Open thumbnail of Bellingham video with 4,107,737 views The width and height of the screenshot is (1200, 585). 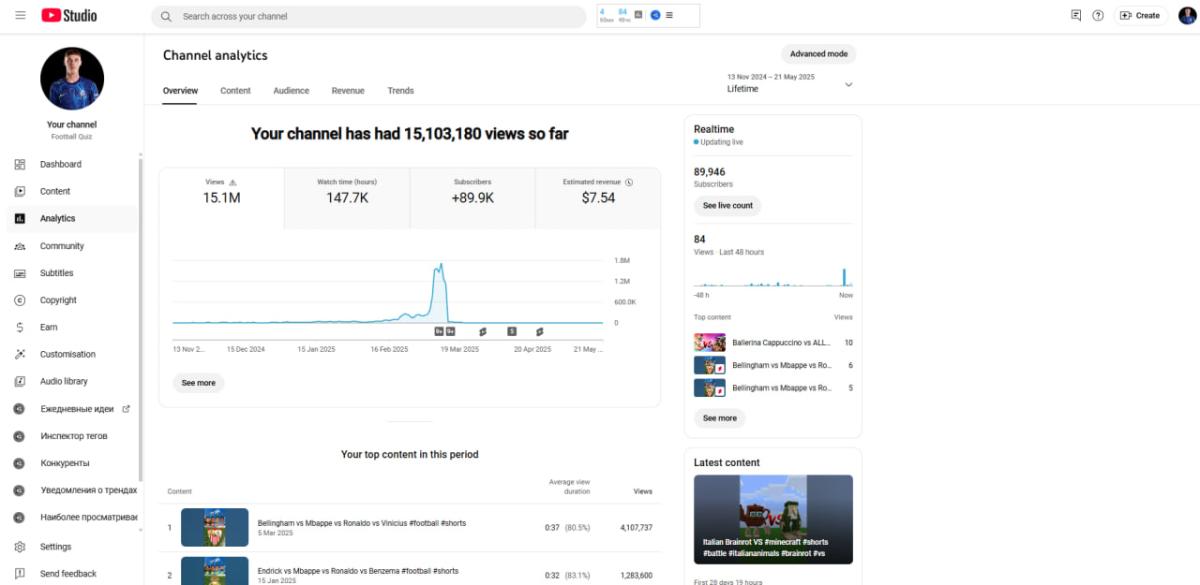coord(215,527)
